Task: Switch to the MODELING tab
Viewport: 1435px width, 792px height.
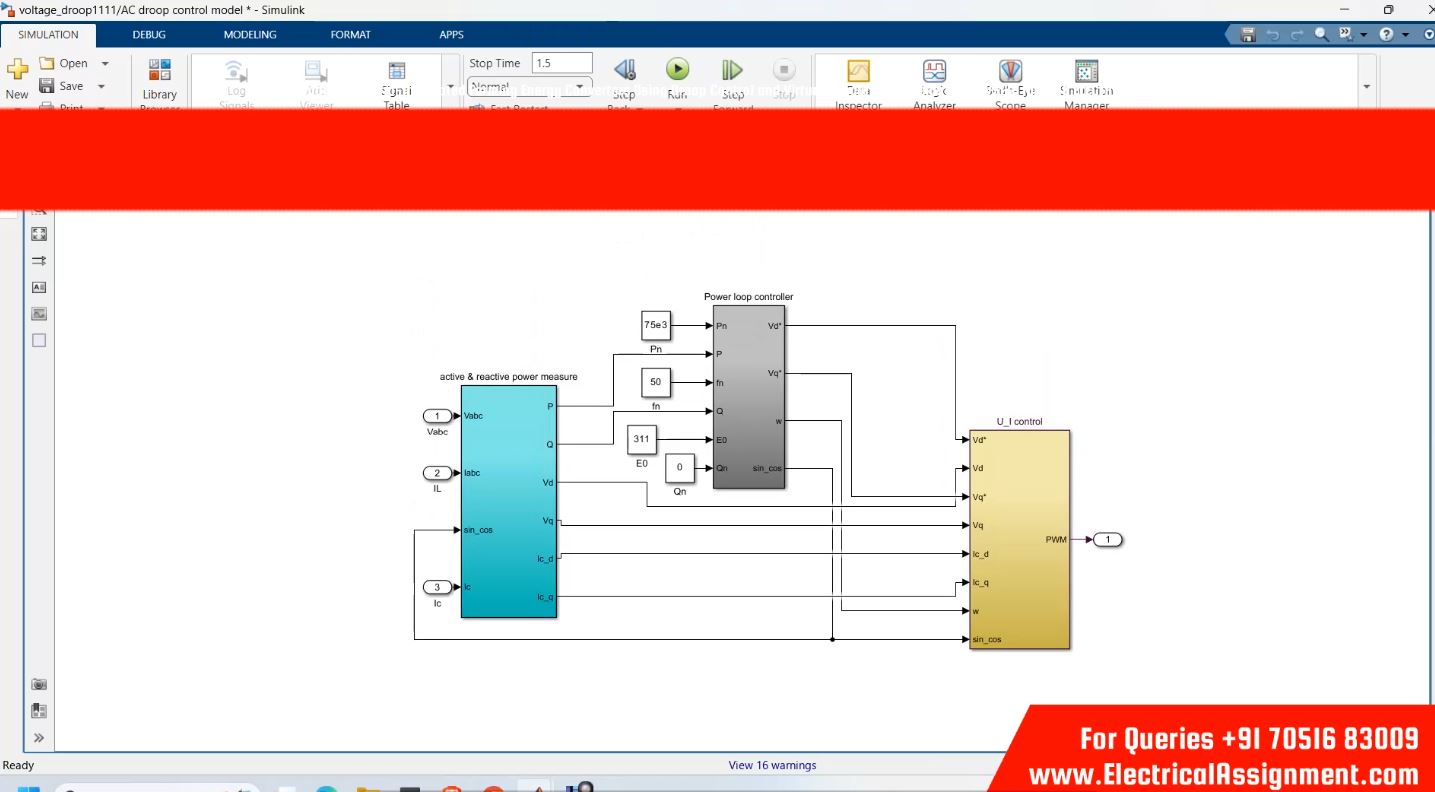Action: [249, 35]
